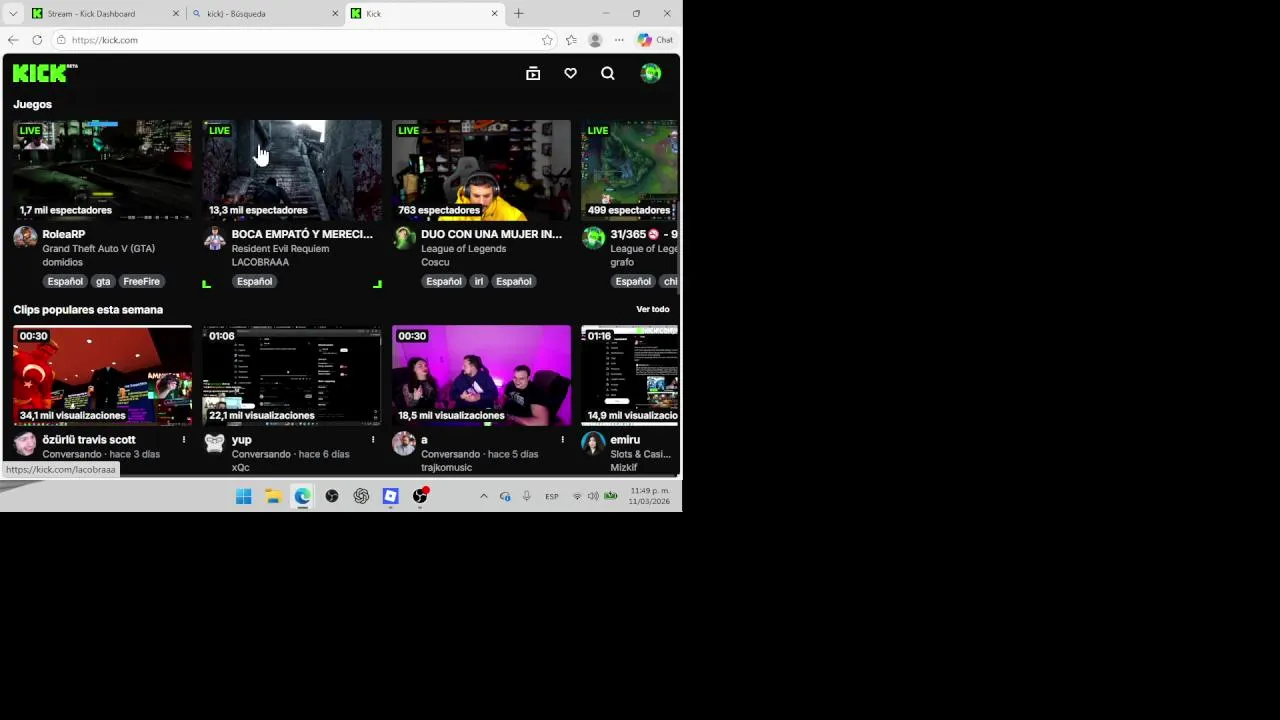Image resolution: width=1280 pixels, height=720 pixels.
Task: Open Resident Evil Requiem category link
Action: (x=280, y=249)
